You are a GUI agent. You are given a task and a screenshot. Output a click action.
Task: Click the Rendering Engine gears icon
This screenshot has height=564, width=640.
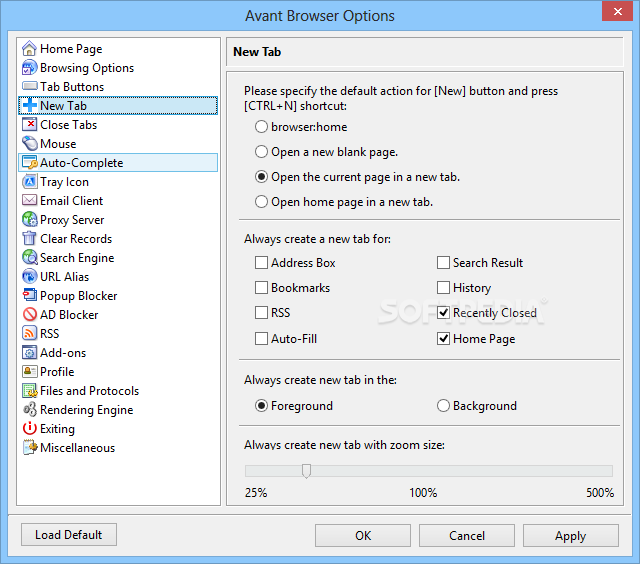pyautogui.click(x=29, y=409)
